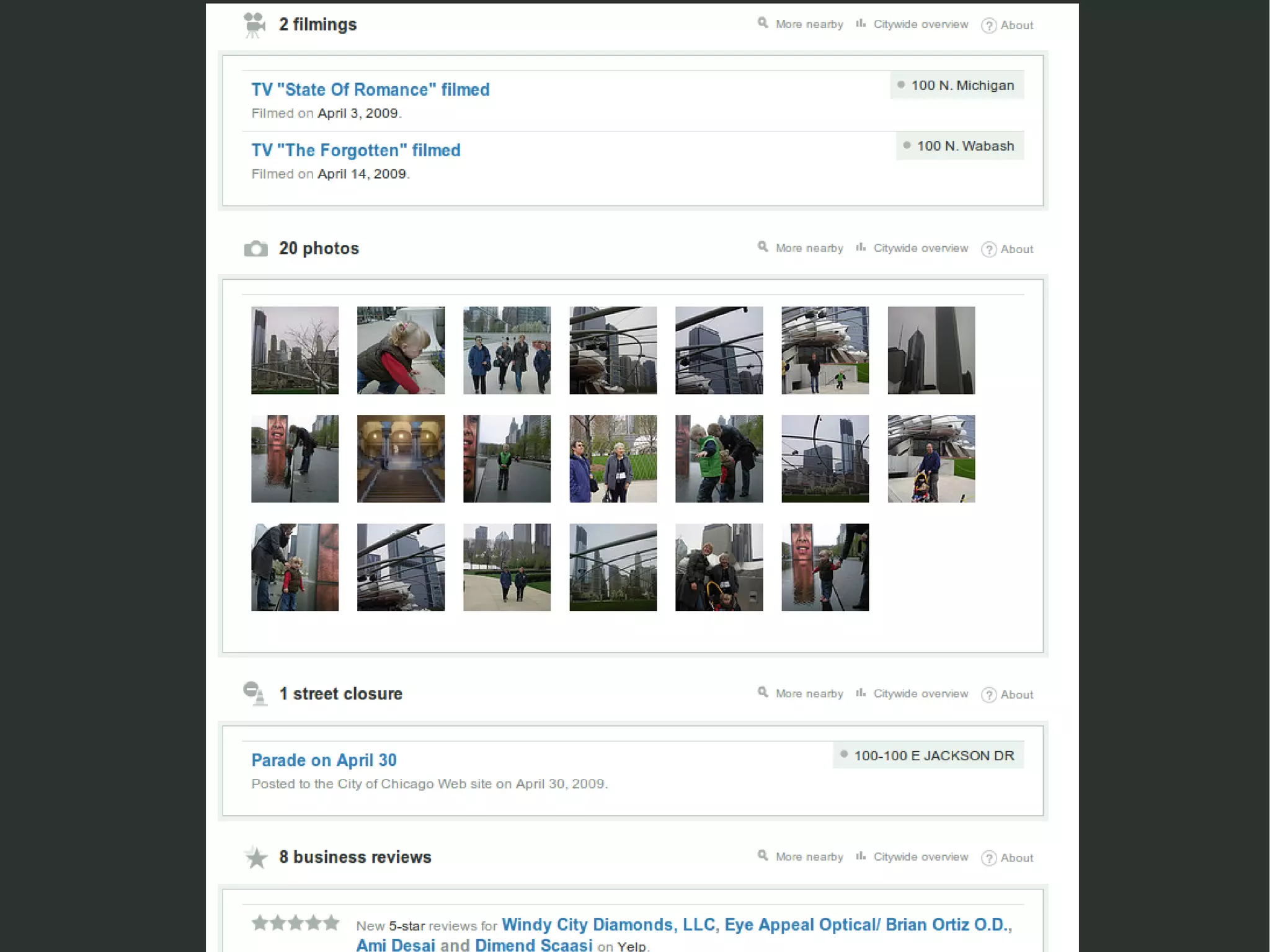Viewport: 1270px width, 952px height.
Task: Click Citywide overview in street closure section
Action: (x=920, y=694)
